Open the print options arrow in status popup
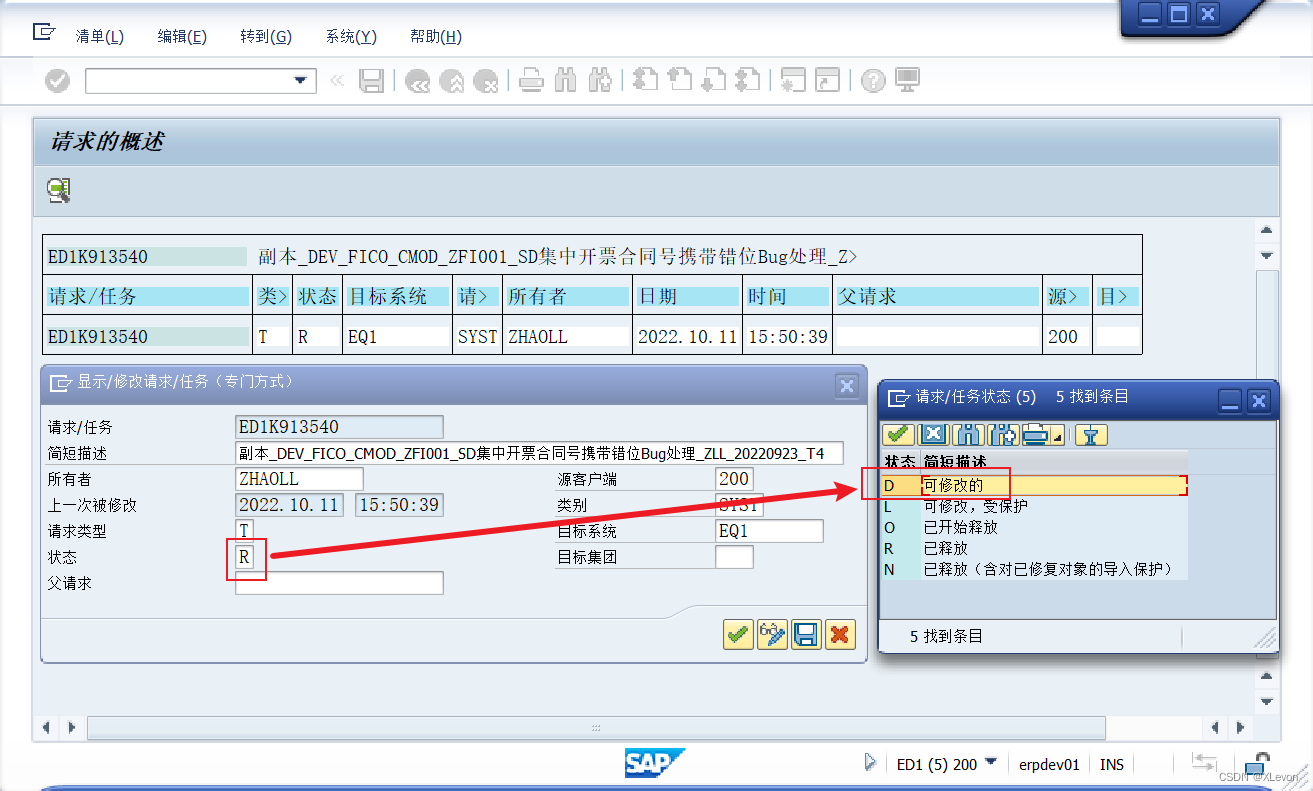This screenshot has height=791, width=1313. click(1056, 438)
